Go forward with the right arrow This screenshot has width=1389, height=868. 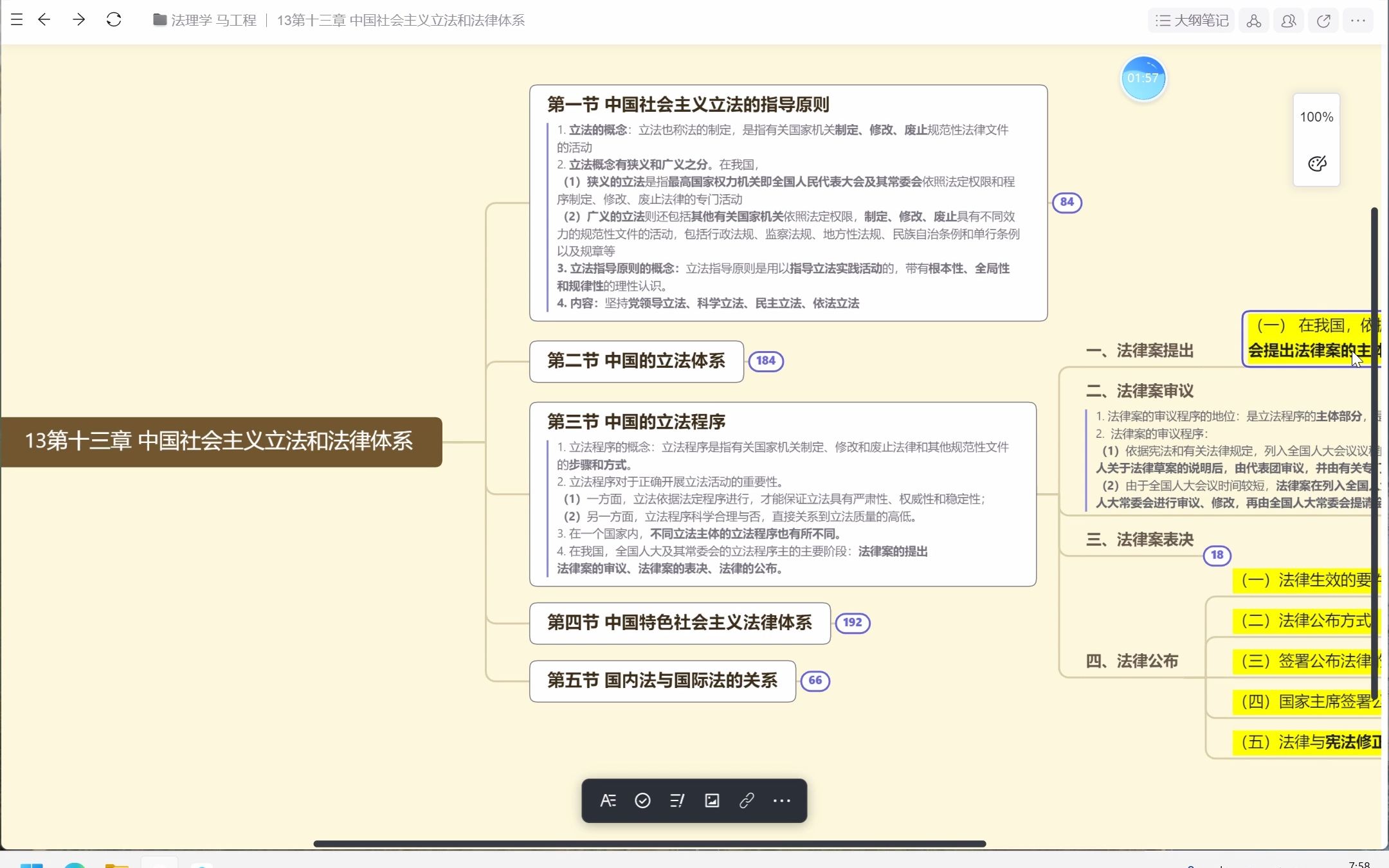[x=78, y=20]
